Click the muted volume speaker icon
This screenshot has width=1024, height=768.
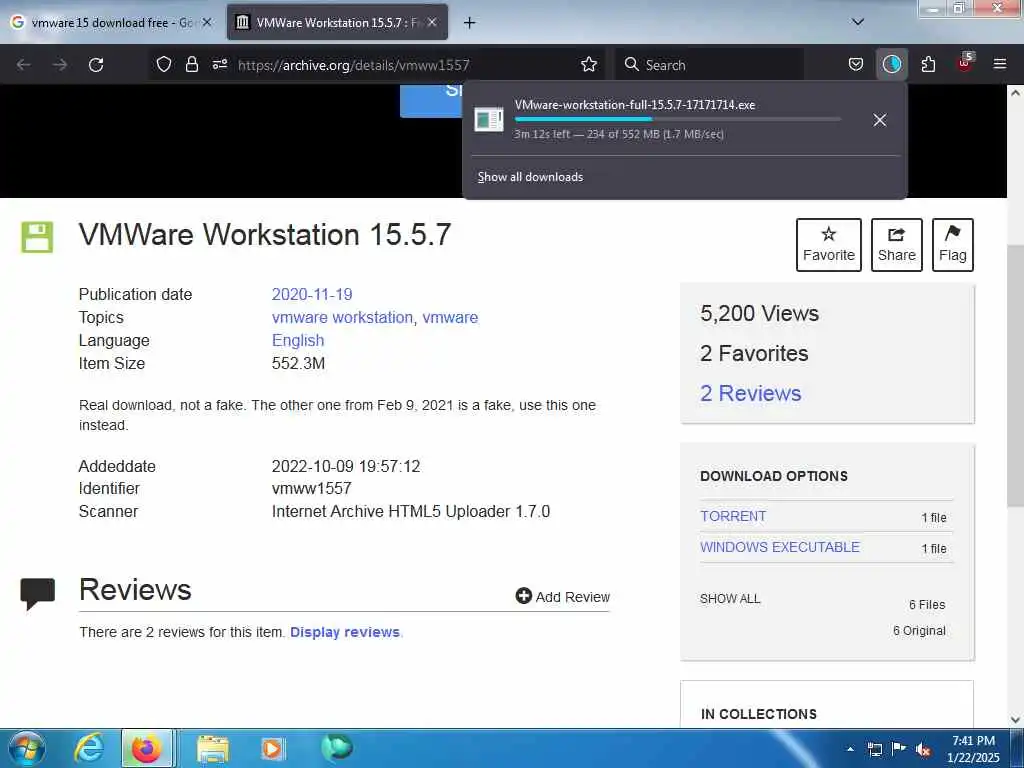(x=923, y=750)
